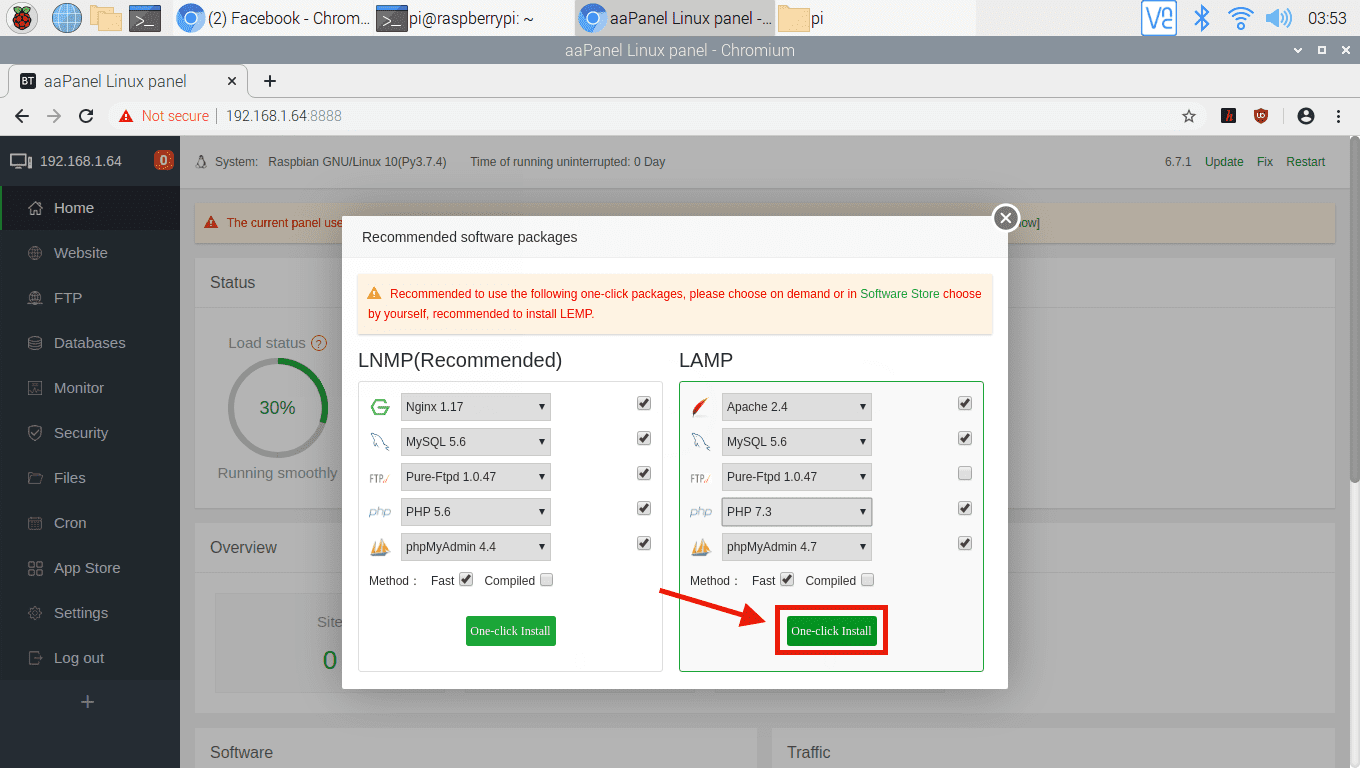Screen dimensions: 1360x768
Task: Go to App Store in sidebar
Action: [87, 568]
